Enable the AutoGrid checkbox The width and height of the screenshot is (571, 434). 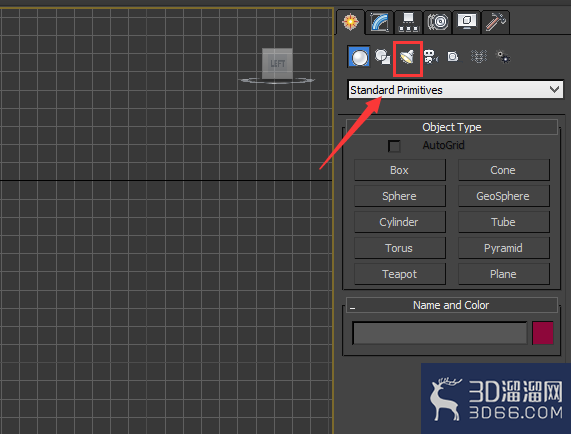point(394,146)
